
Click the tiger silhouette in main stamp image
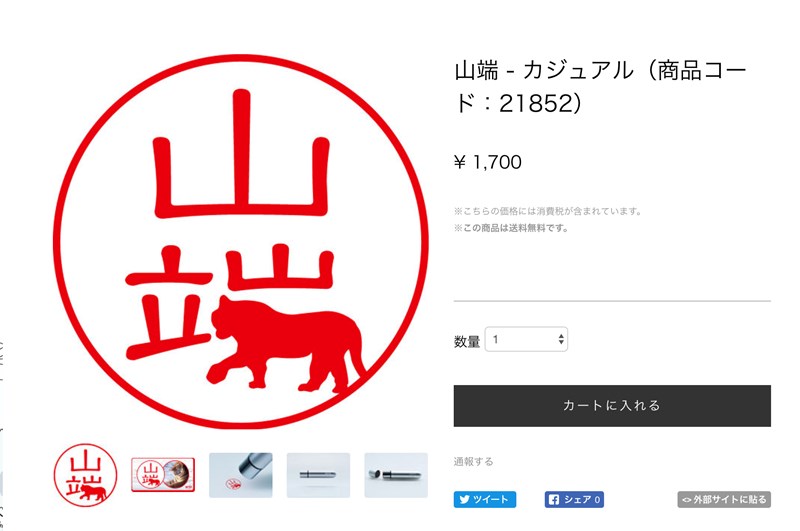click(286, 346)
